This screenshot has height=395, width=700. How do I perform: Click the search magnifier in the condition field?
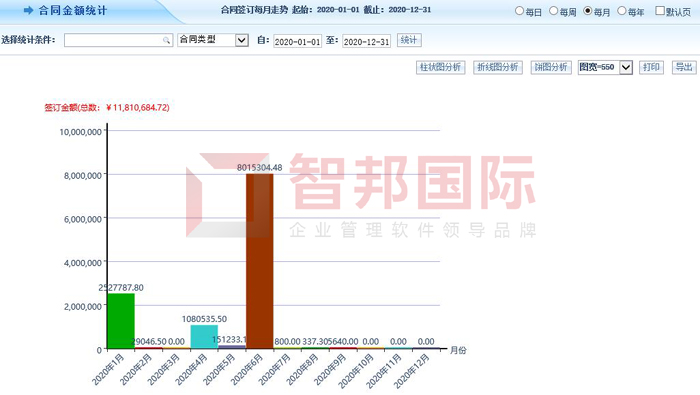click(166, 41)
